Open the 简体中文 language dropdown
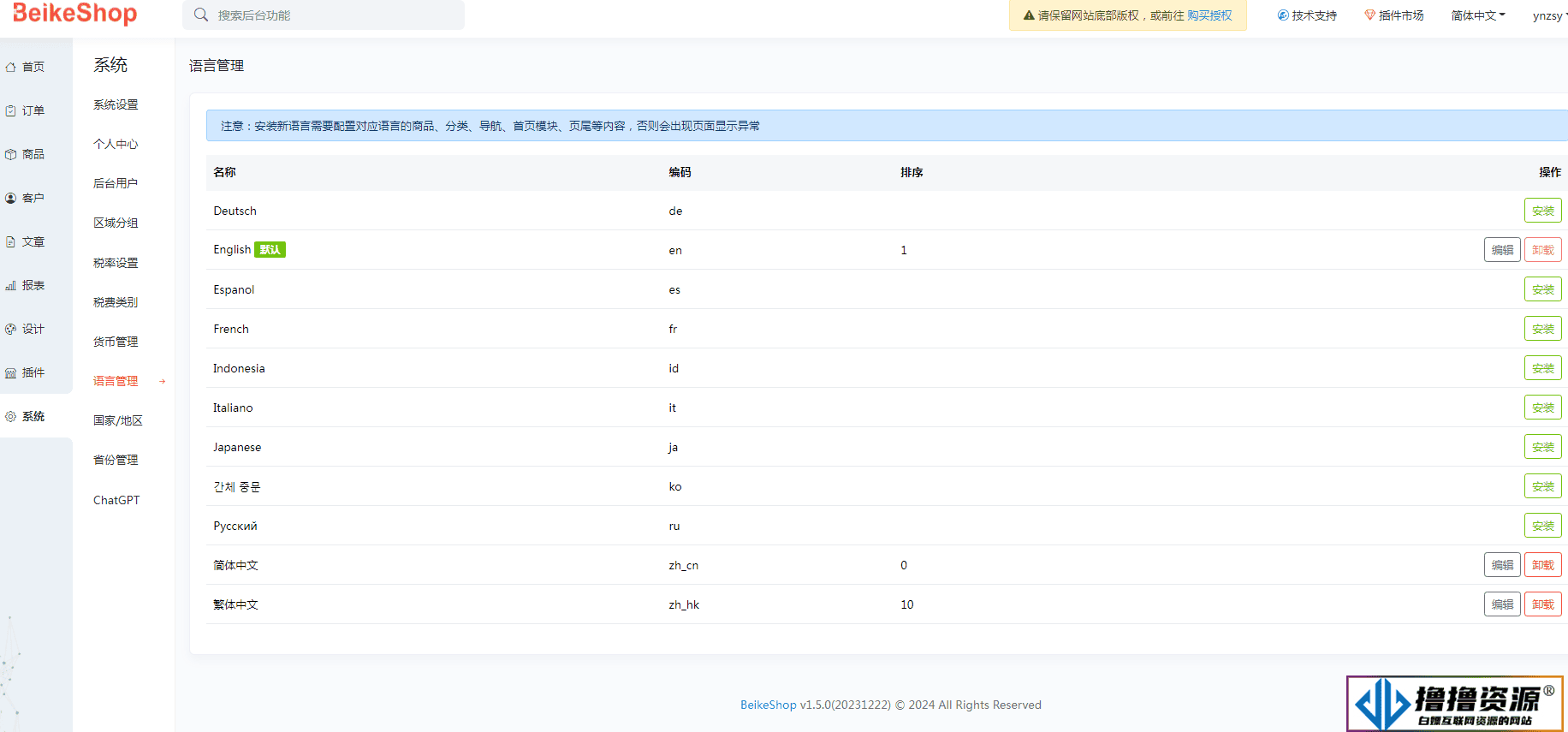Screen dimensions: 1568x732 (1477, 15)
